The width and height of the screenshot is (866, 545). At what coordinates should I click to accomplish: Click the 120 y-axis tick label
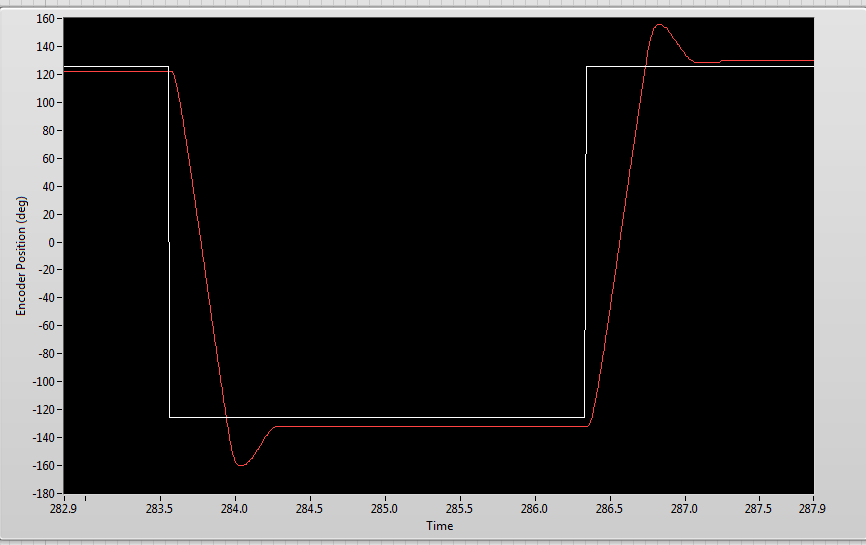45,75
